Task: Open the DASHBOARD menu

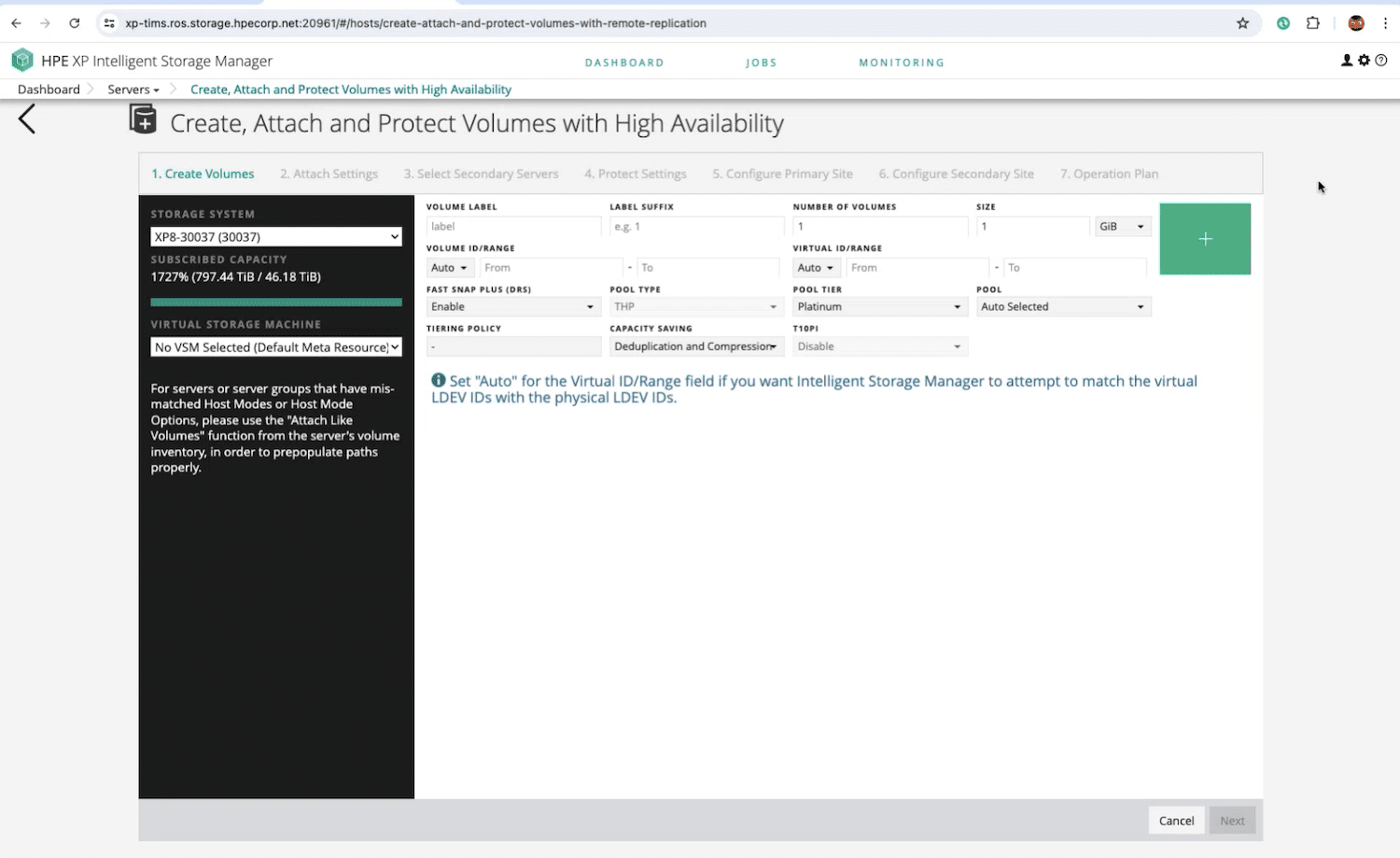Action: point(624,63)
